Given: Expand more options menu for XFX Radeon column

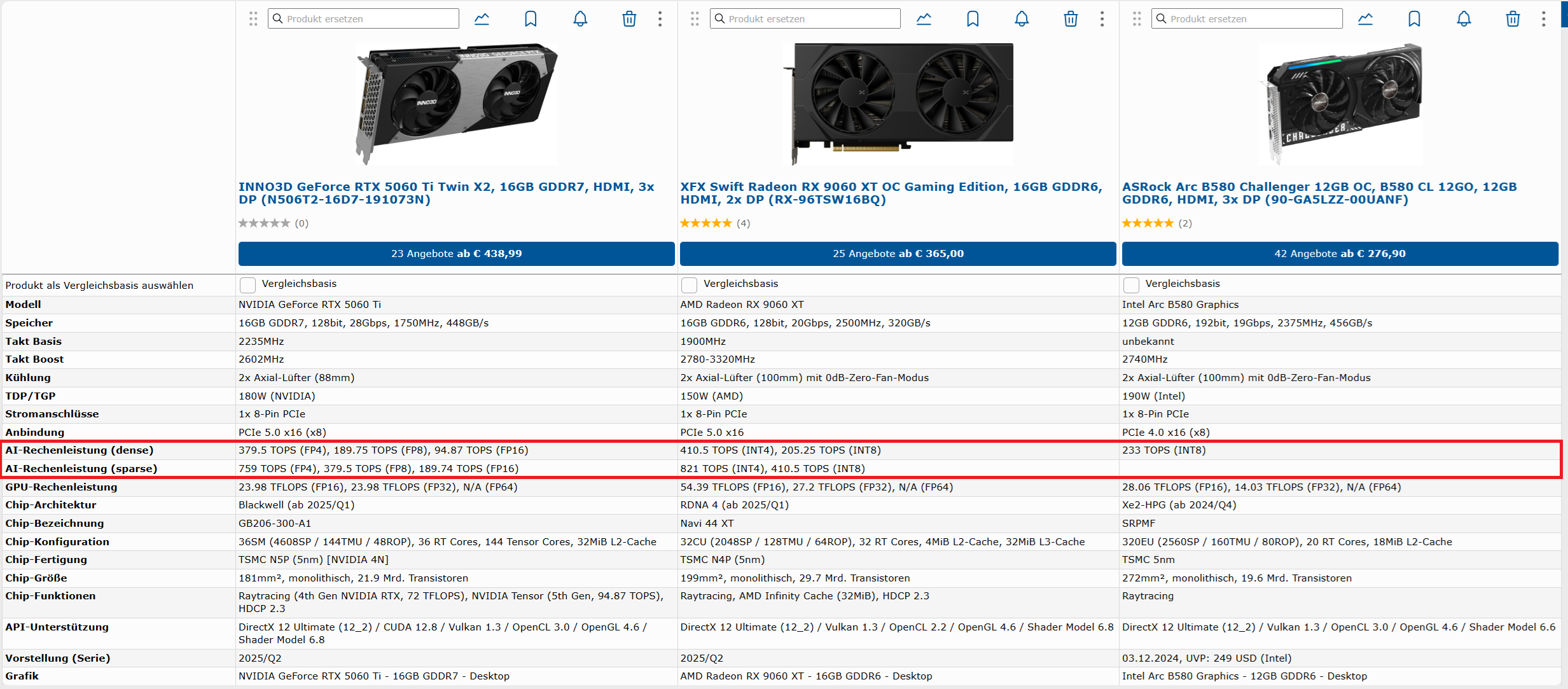Looking at the screenshot, I should 1101,19.
